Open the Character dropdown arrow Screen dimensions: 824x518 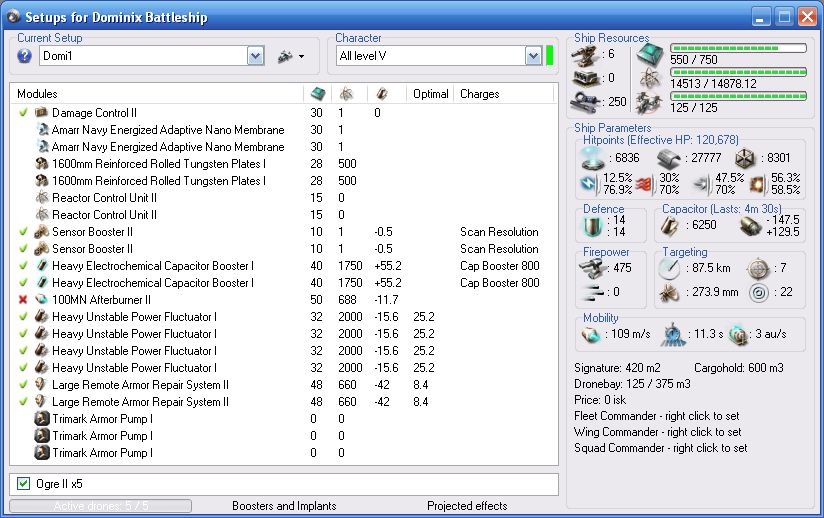click(x=533, y=56)
